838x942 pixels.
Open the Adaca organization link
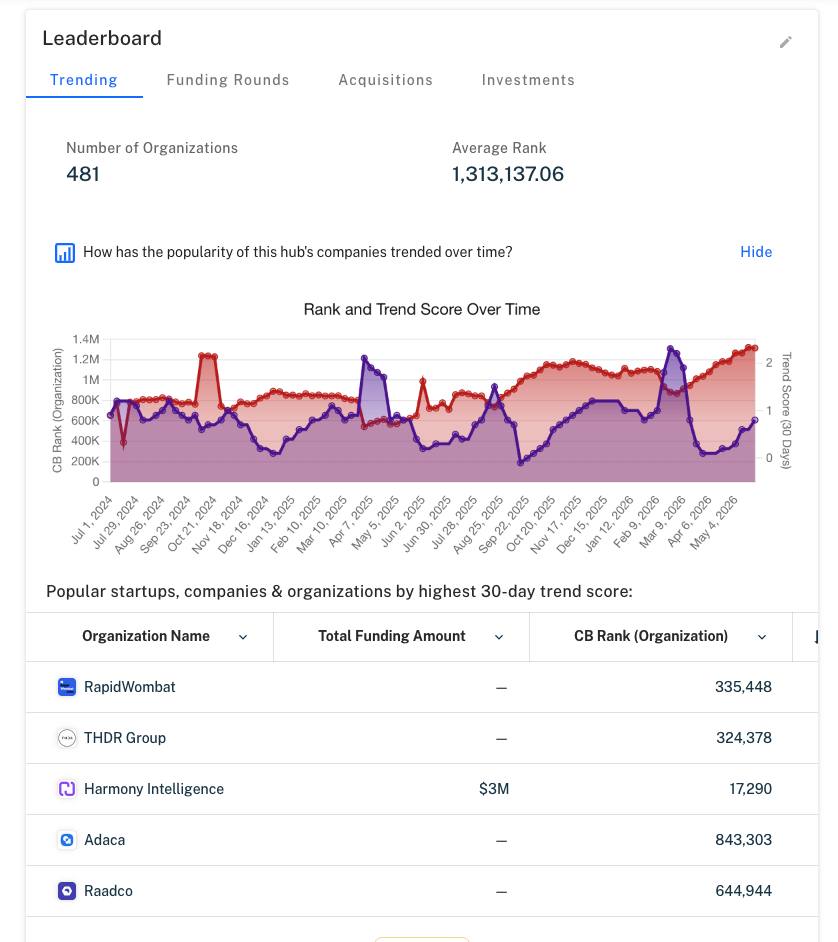click(105, 840)
